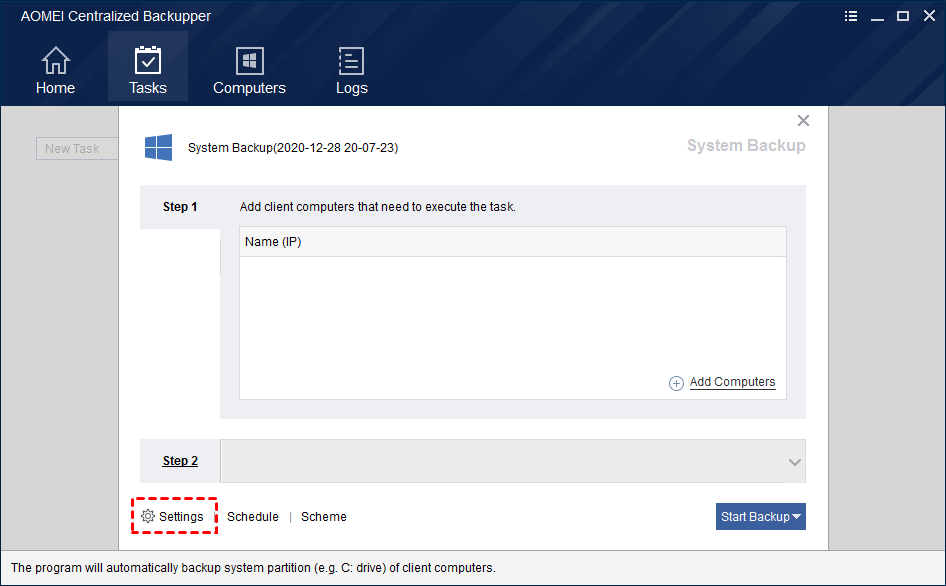Click the Settings gear icon
The height and width of the screenshot is (586, 946).
[x=148, y=516]
